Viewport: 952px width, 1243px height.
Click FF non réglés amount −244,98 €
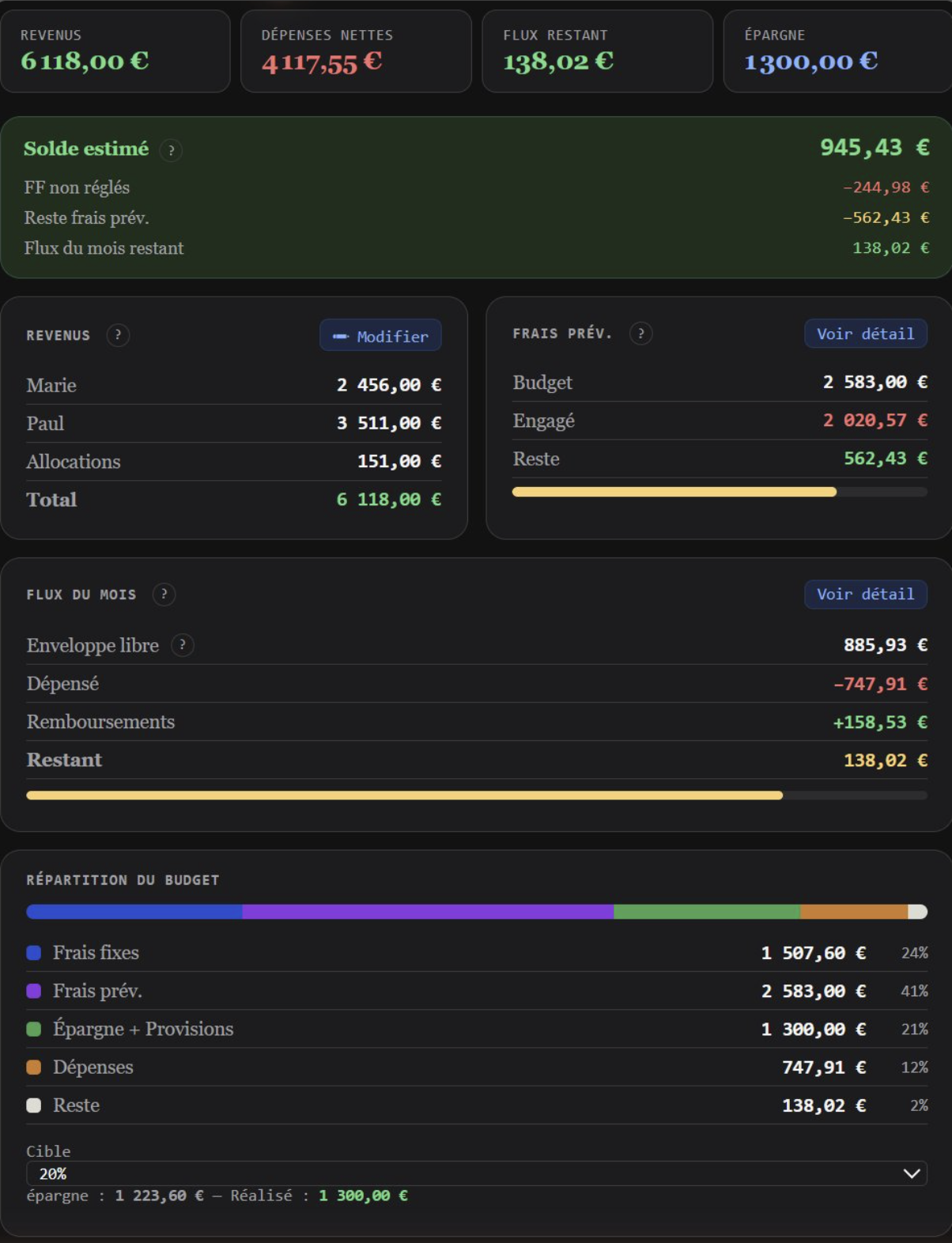pyautogui.click(x=886, y=187)
